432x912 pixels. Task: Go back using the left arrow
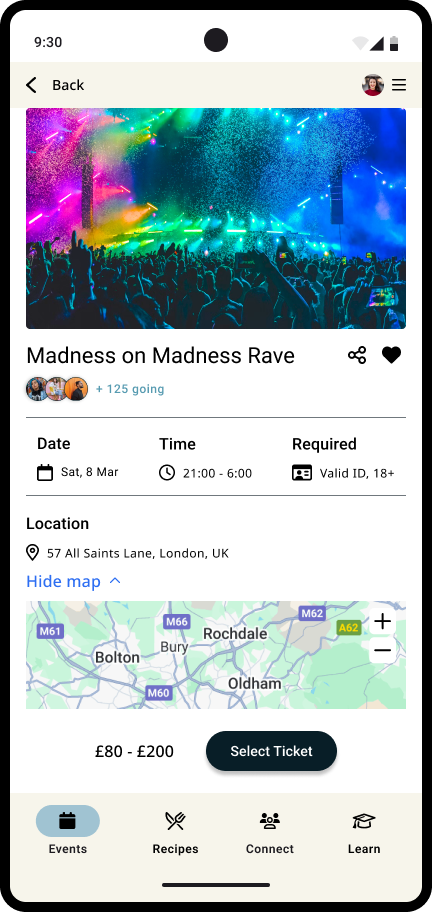[x=31, y=85]
